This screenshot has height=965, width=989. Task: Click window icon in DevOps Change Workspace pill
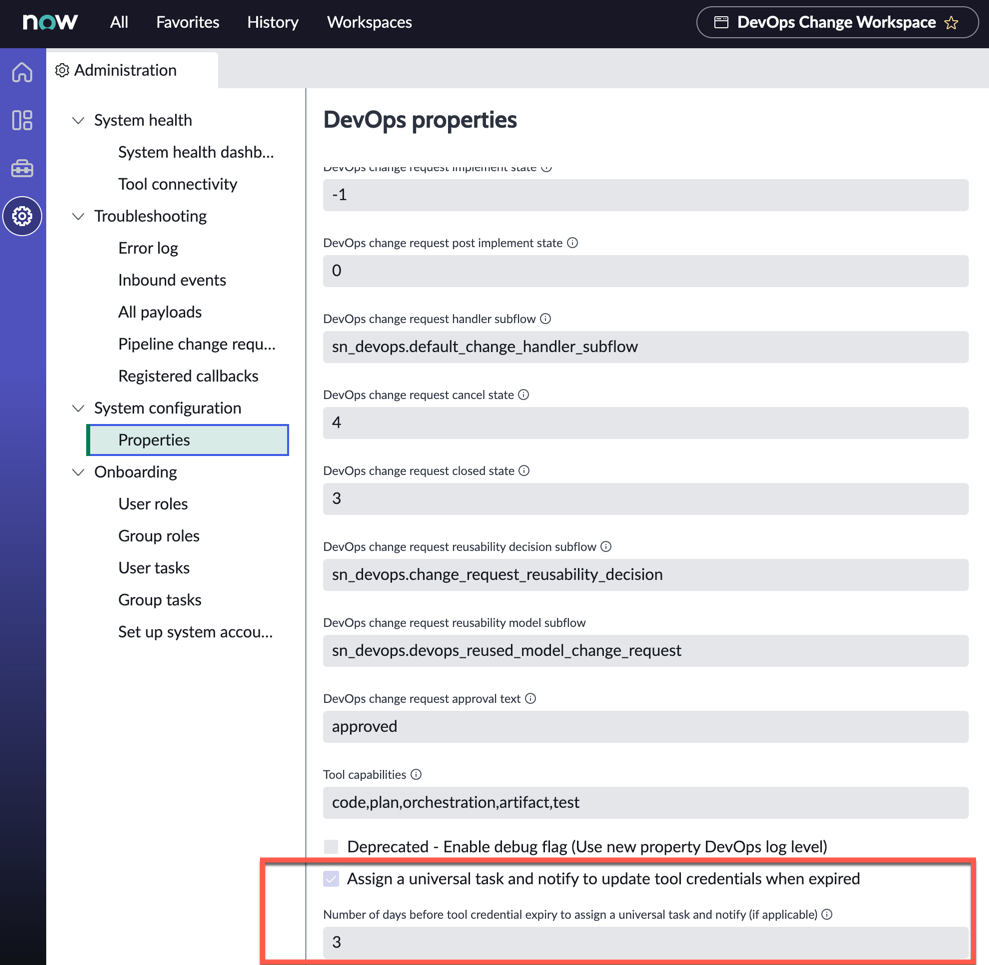[x=721, y=23]
